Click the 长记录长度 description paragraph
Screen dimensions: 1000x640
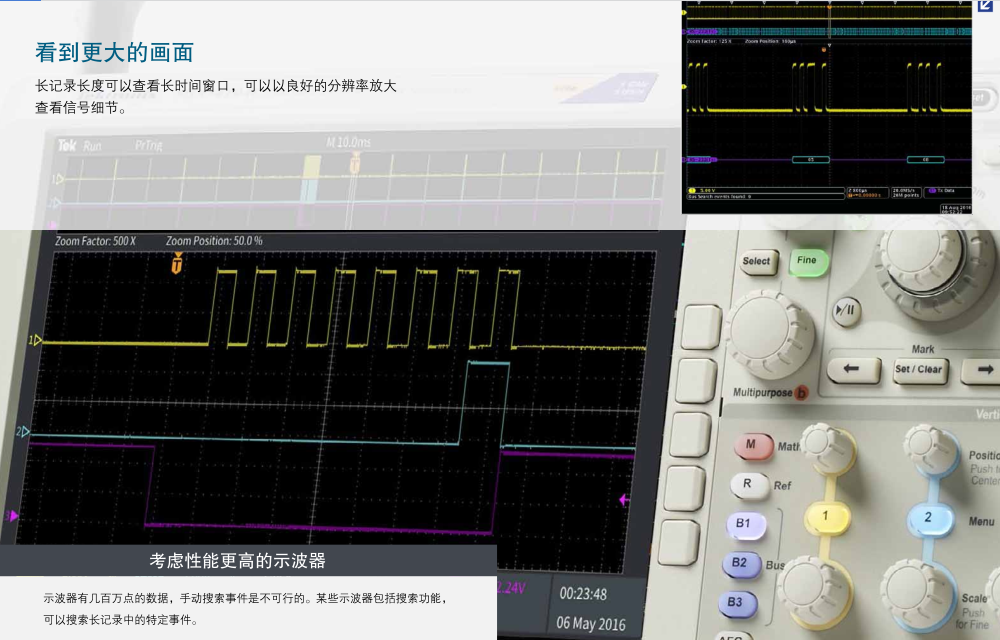click(x=216, y=96)
